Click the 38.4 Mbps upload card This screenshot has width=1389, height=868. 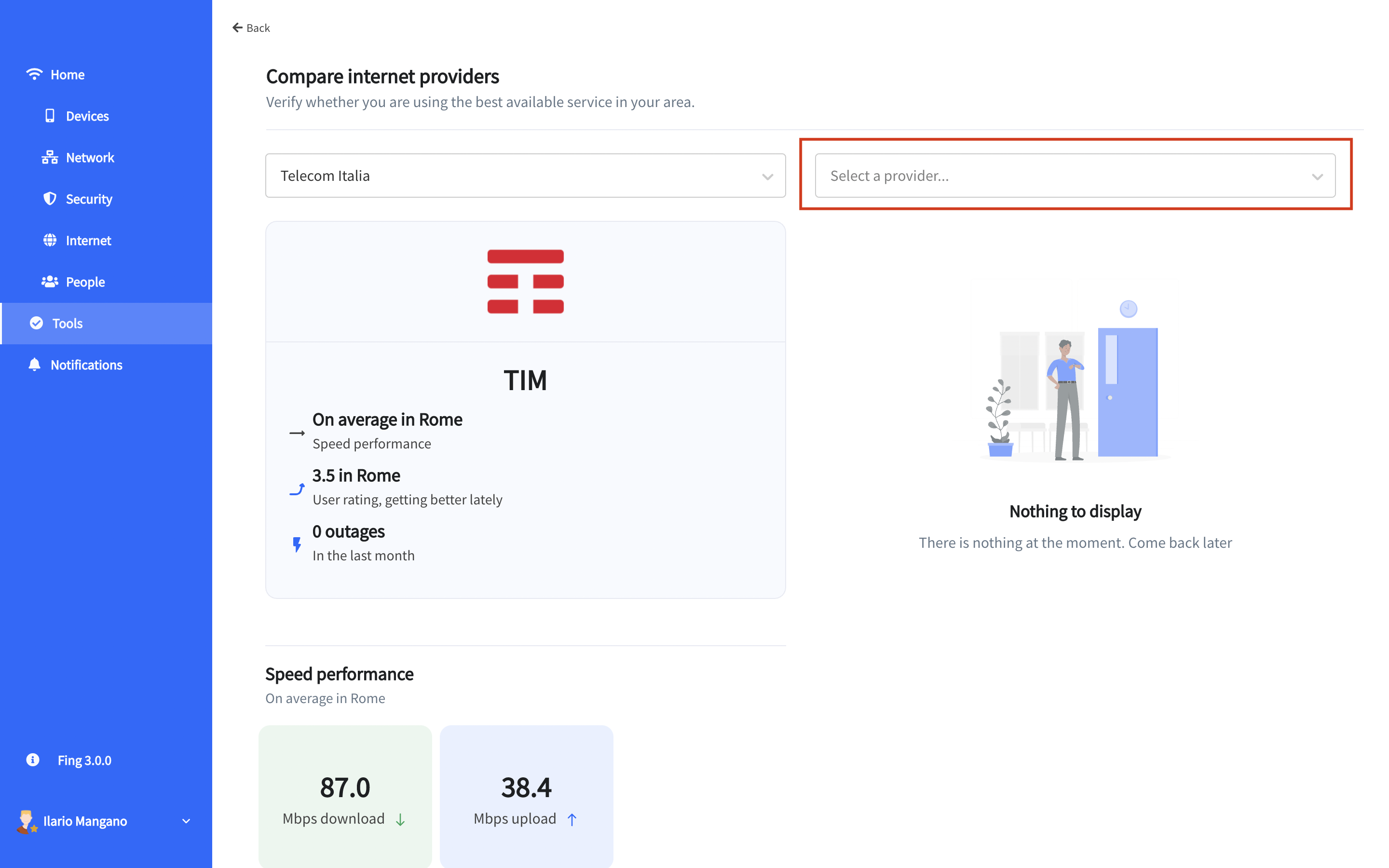(526, 797)
